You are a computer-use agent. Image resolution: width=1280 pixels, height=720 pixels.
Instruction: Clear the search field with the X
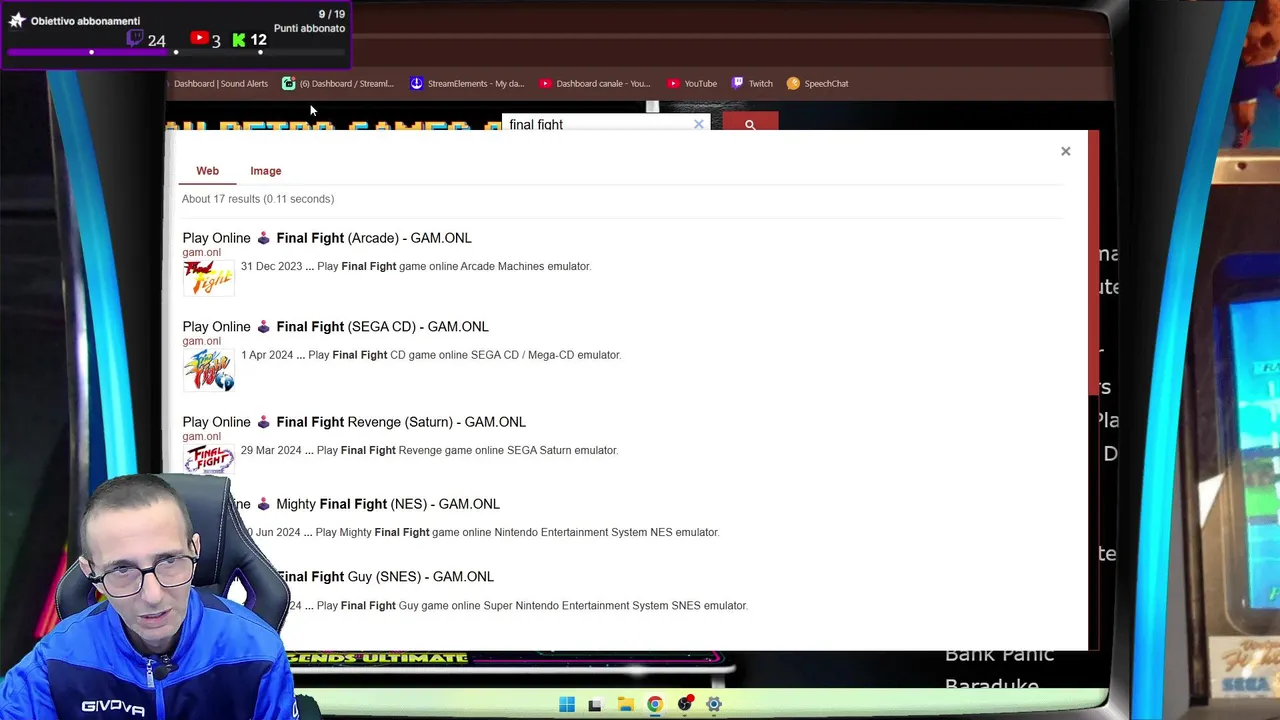click(x=699, y=124)
